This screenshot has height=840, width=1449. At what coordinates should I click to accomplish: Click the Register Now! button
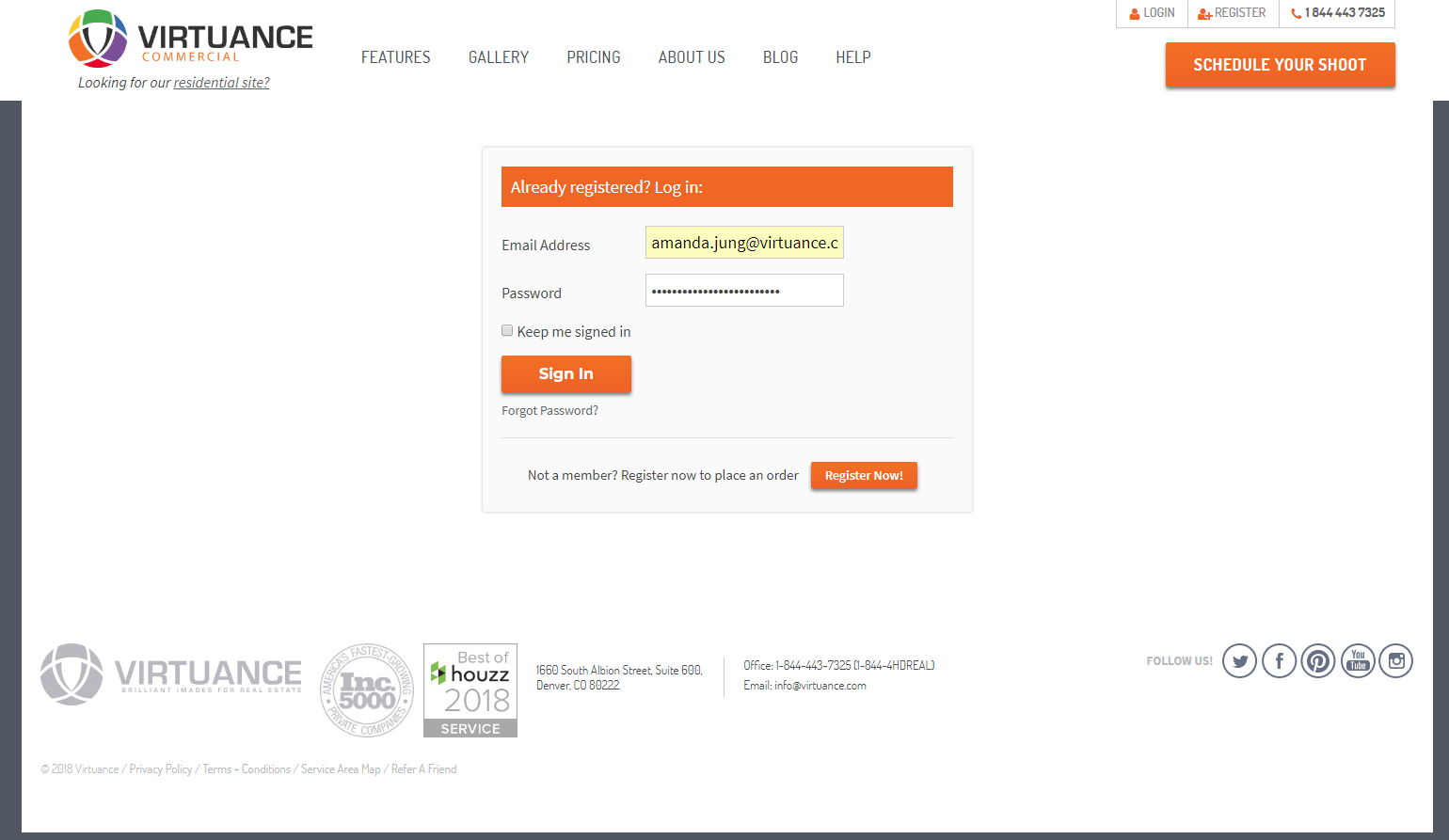[x=864, y=475]
